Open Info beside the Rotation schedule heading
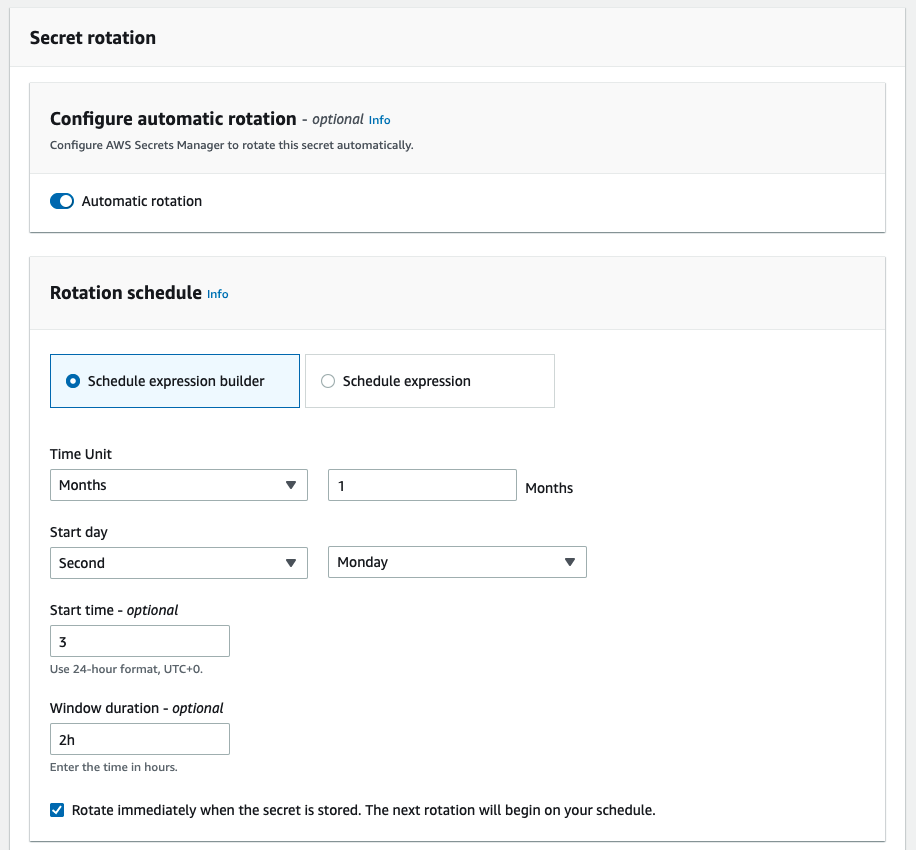916x850 pixels. click(217, 294)
